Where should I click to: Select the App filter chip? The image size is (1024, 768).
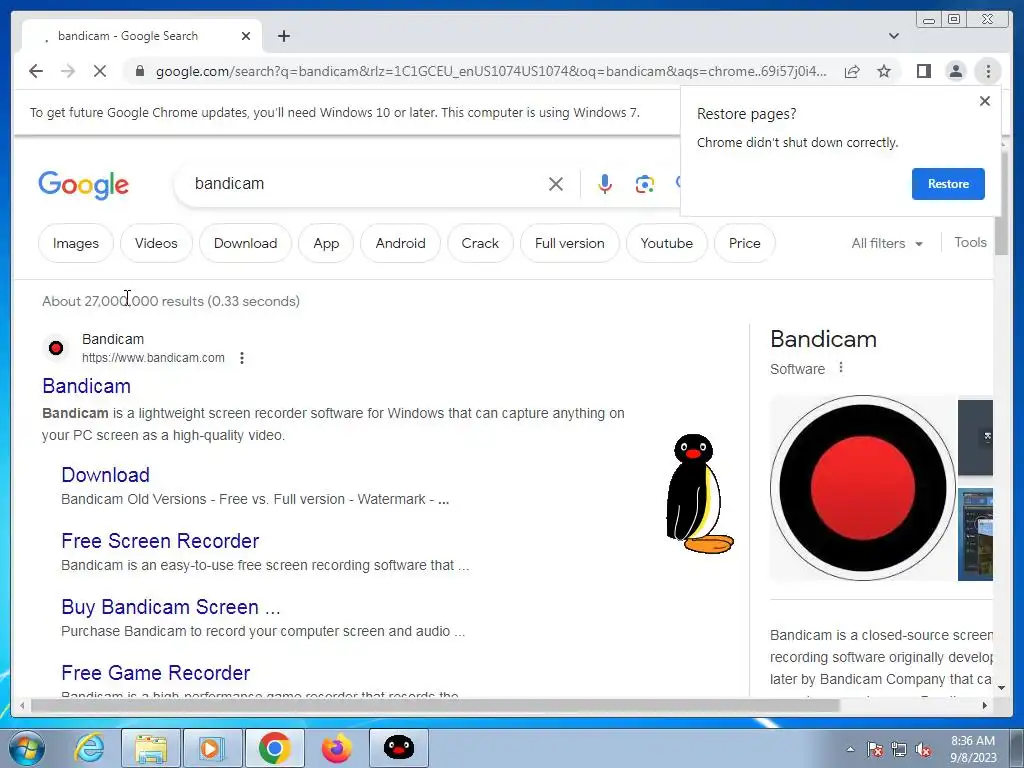click(x=326, y=243)
